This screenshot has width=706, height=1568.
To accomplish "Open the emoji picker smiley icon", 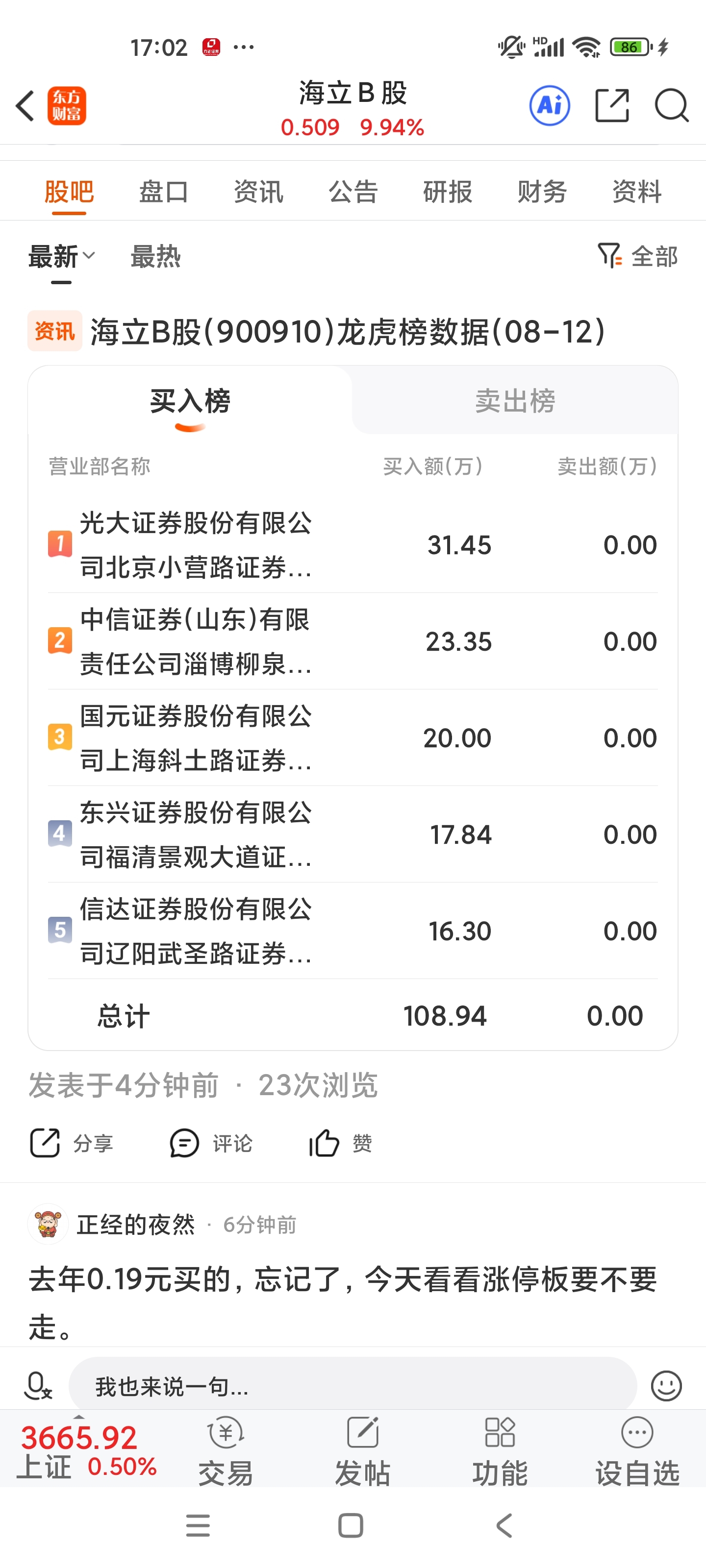I will click(x=666, y=1386).
